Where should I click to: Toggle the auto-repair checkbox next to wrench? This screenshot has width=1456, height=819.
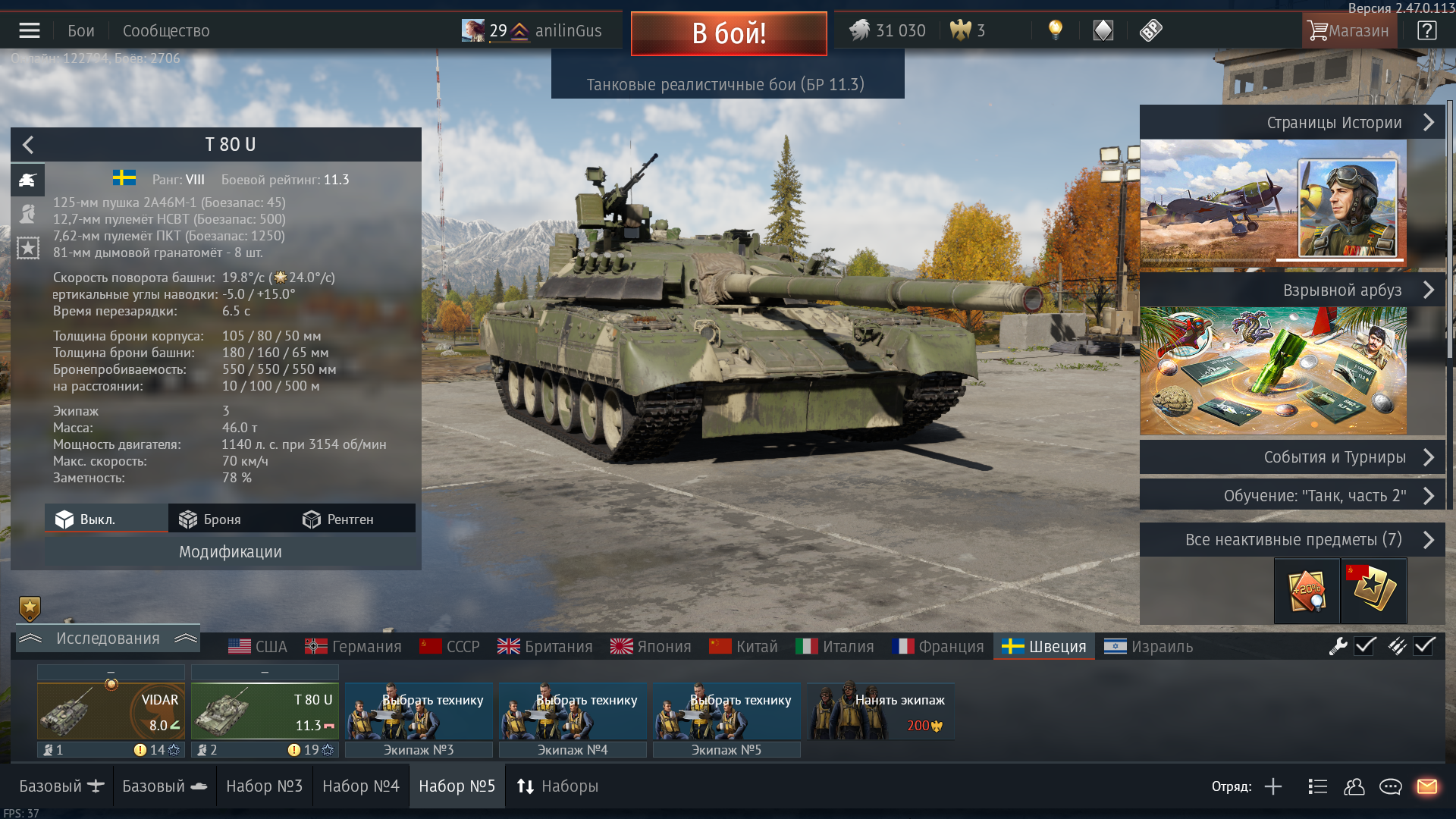click(1365, 646)
